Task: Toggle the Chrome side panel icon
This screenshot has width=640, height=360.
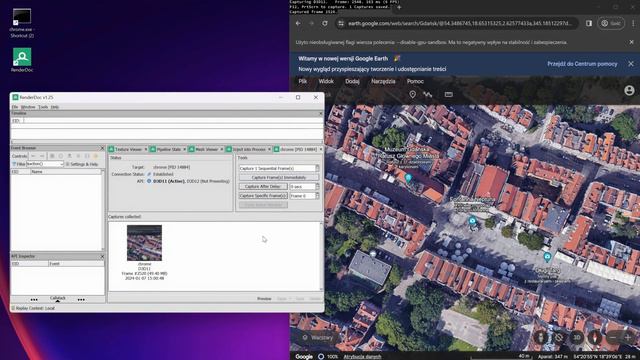Action: tap(589, 23)
